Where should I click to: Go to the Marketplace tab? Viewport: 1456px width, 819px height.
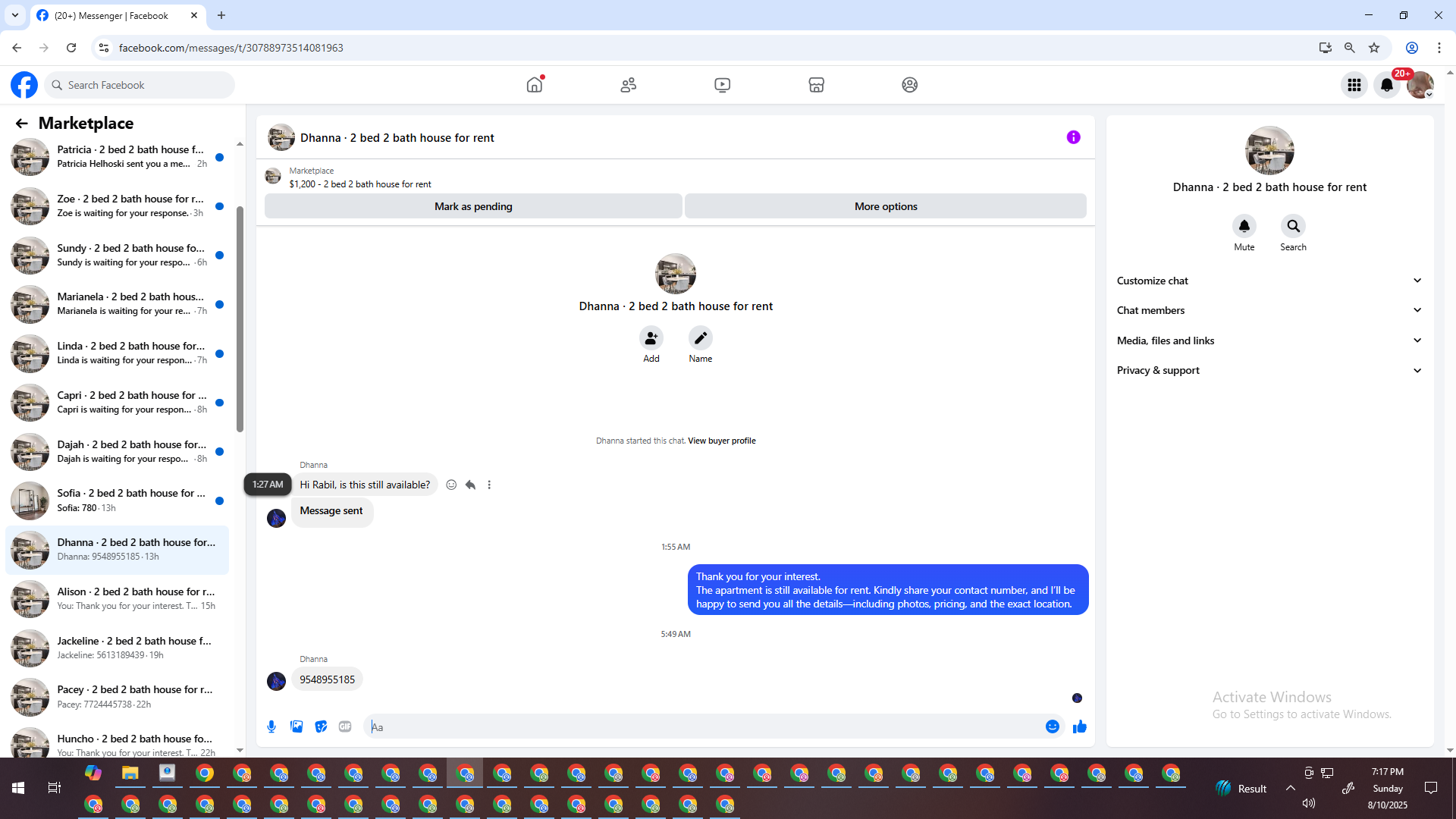tap(816, 85)
